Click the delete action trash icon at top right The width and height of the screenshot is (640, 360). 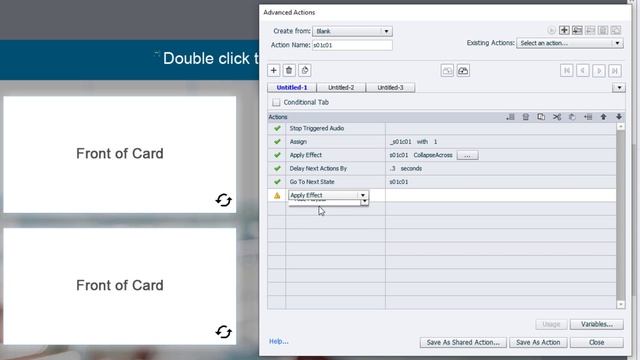tap(603, 30)
